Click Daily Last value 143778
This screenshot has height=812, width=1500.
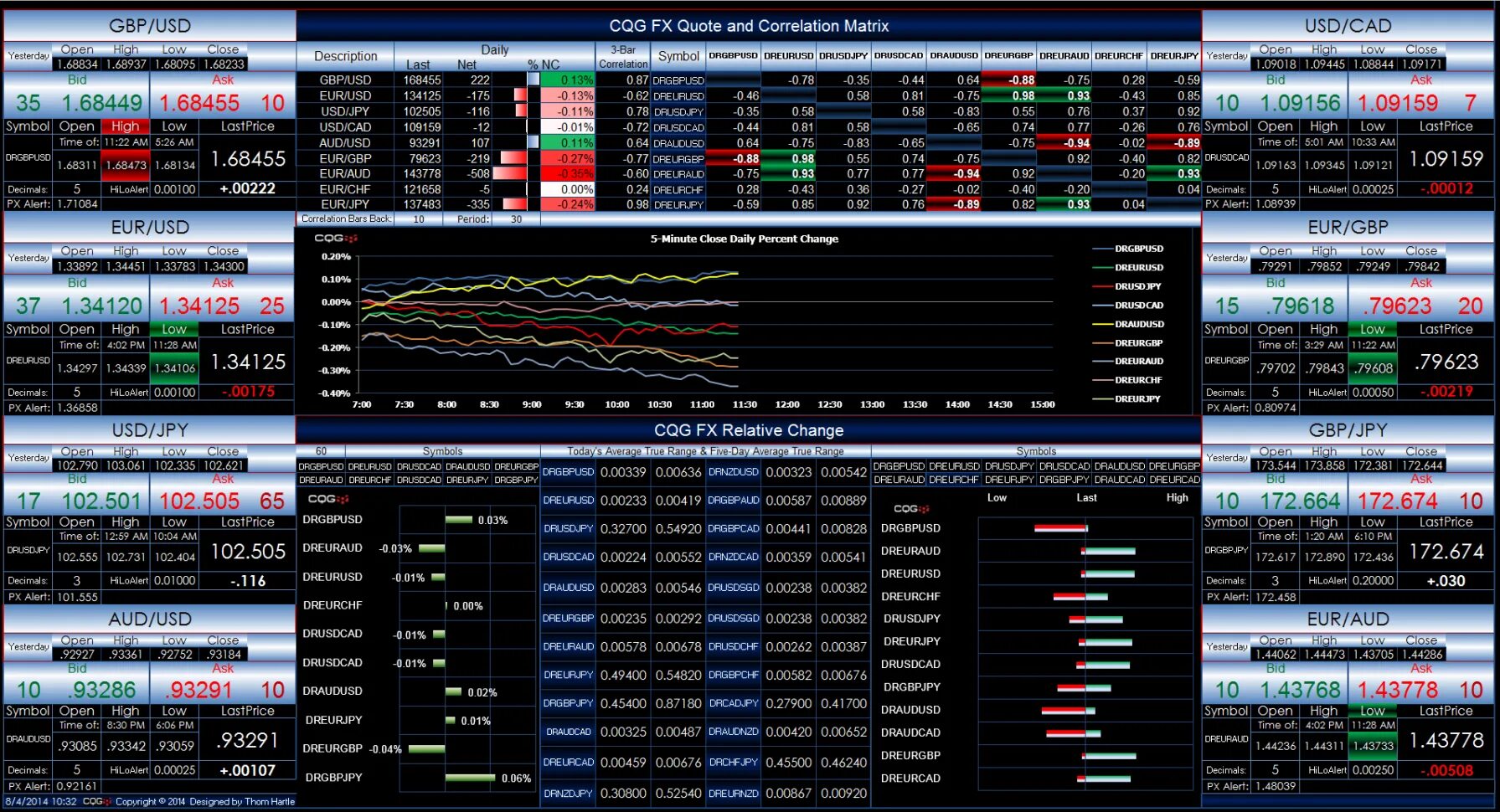pos(422,174)
